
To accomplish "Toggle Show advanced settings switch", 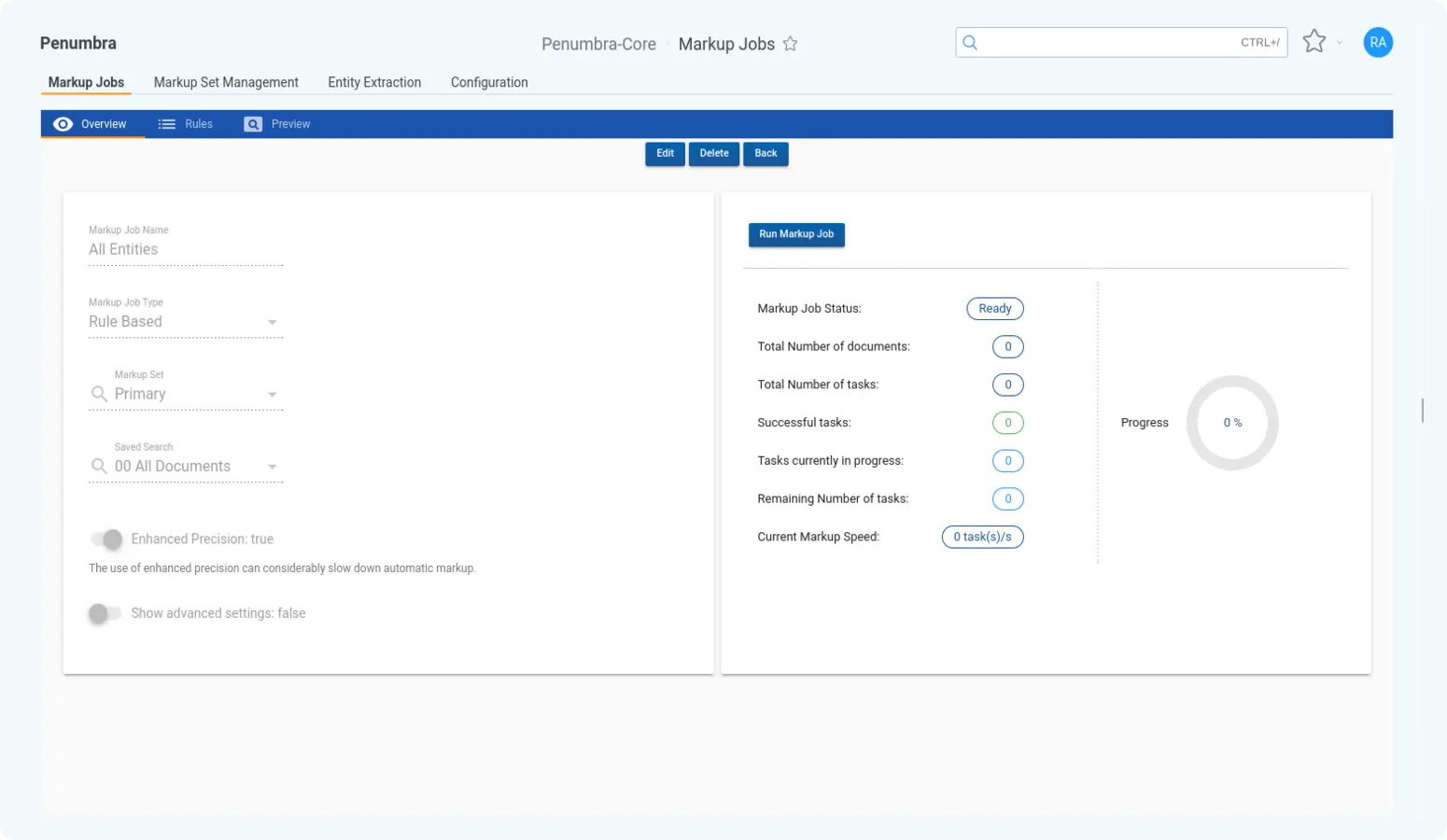I will [105, 613].
